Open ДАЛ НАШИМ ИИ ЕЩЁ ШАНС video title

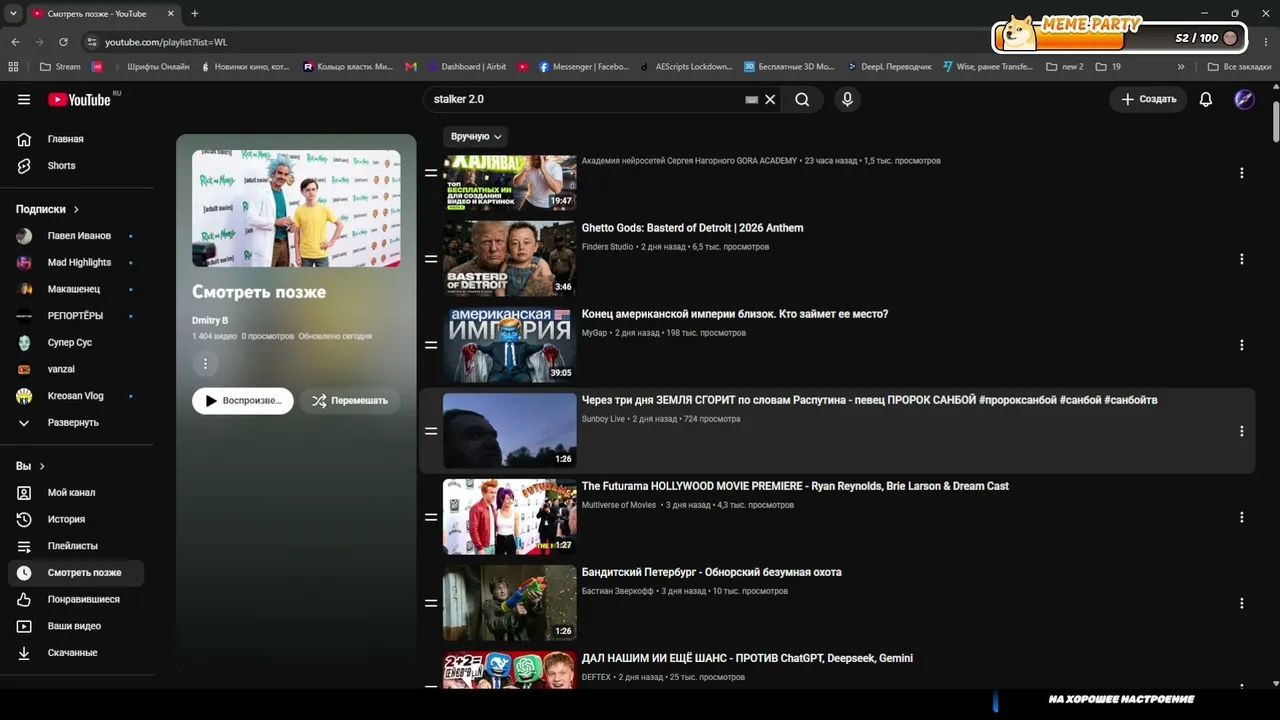point(747,658)
